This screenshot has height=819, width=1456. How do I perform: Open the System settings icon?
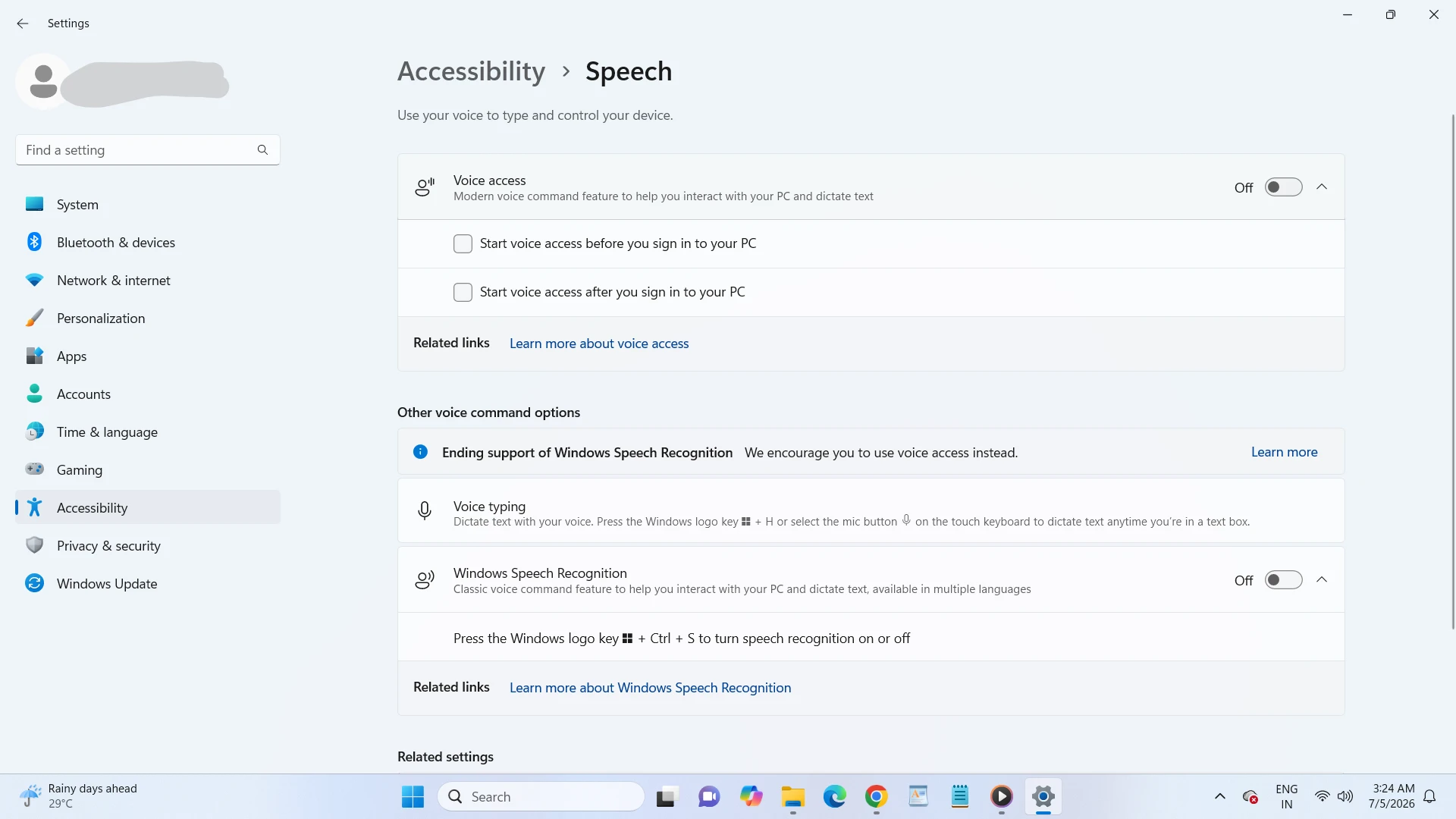[x=34, y=204]
